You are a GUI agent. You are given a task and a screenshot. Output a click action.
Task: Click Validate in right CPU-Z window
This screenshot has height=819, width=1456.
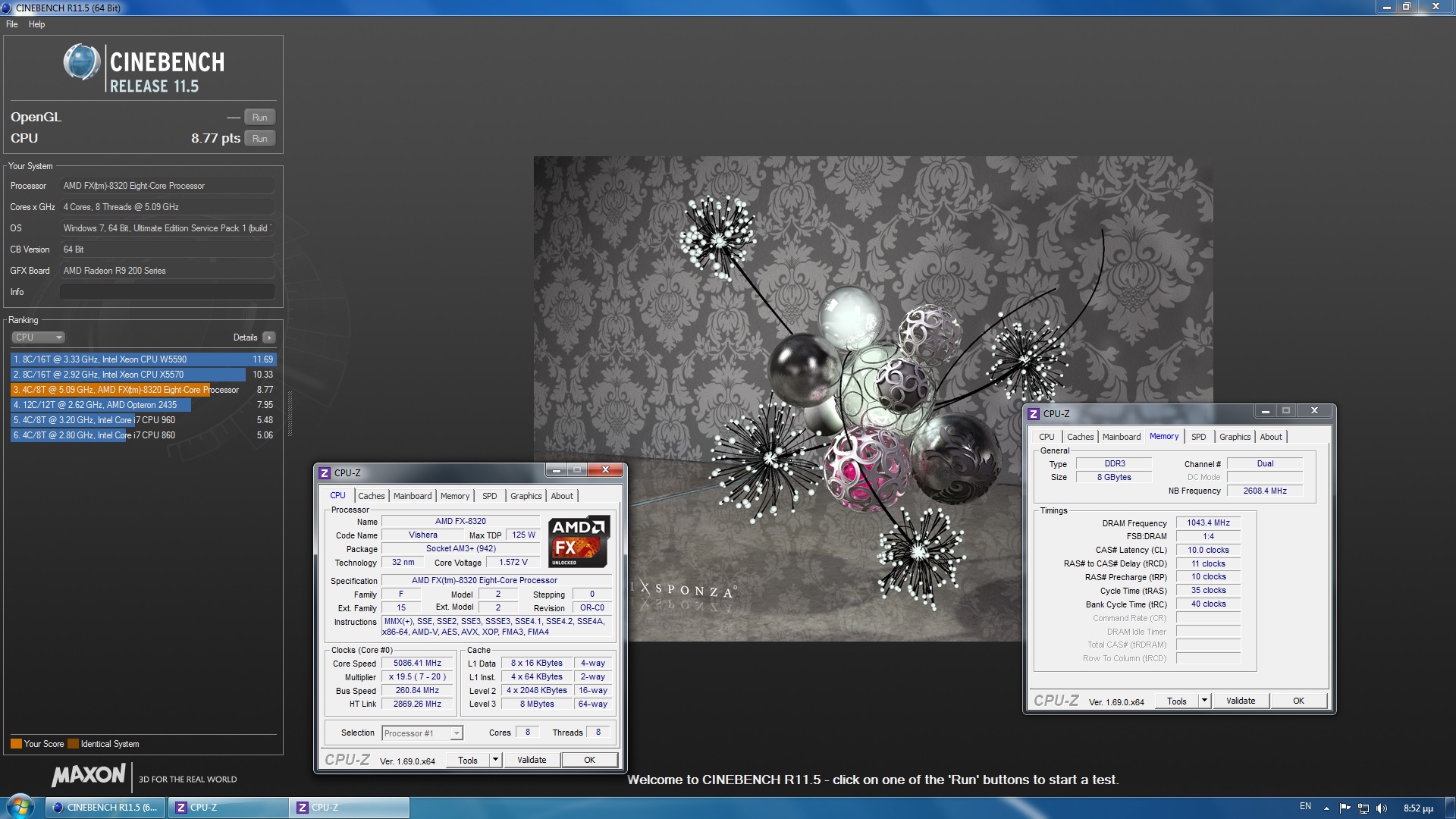(x=1241, y=701)
